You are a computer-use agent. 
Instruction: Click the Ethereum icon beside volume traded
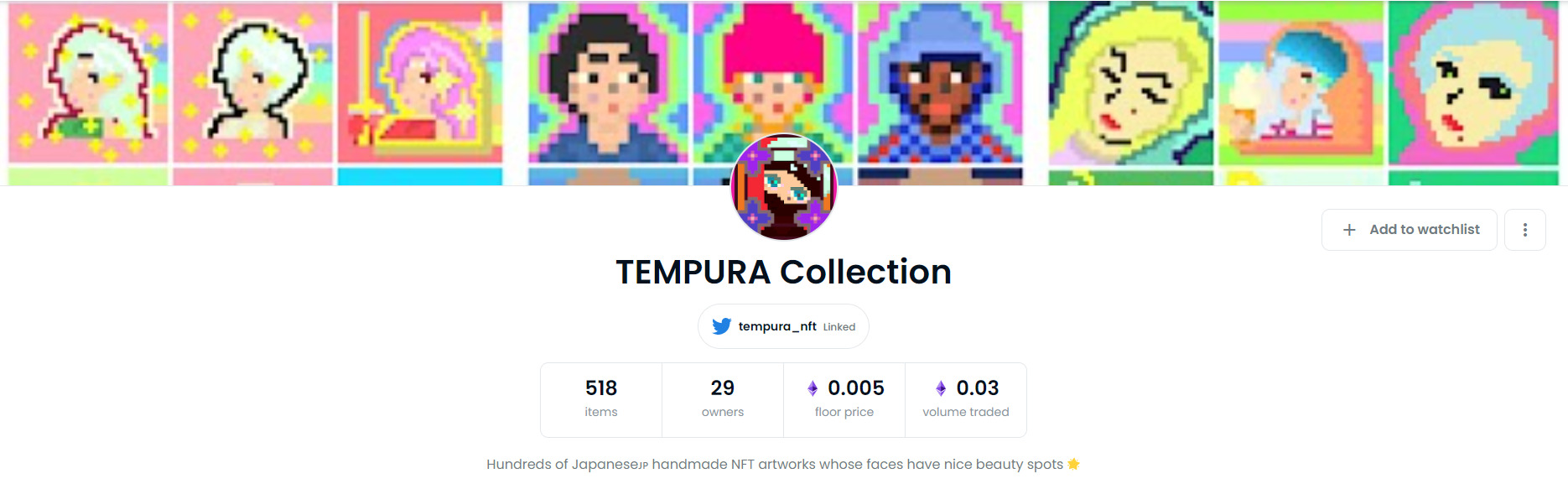pos(941,388)
